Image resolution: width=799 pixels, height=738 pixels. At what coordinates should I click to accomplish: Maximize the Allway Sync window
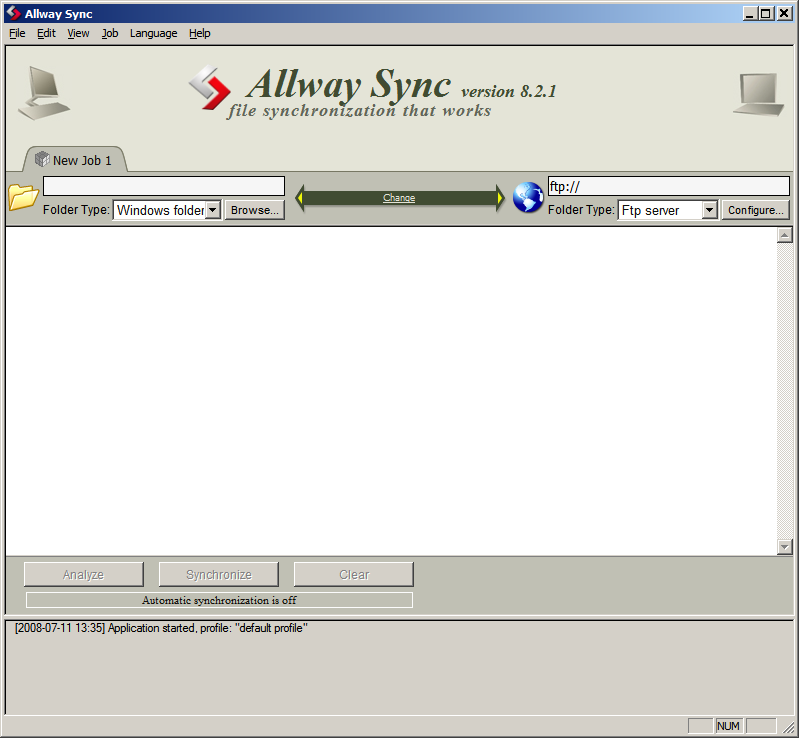(765, 13)
